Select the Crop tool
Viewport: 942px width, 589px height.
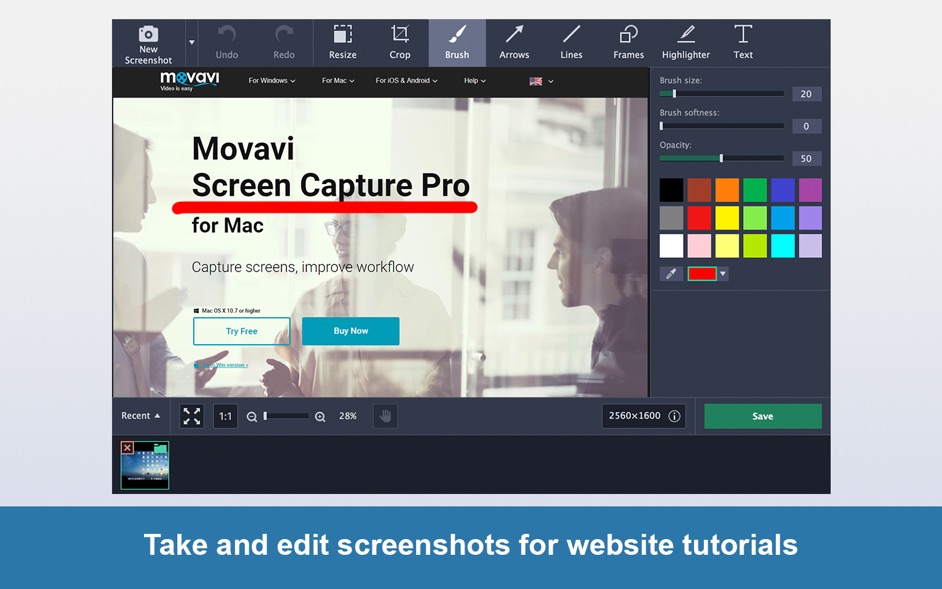pos(400,43)
